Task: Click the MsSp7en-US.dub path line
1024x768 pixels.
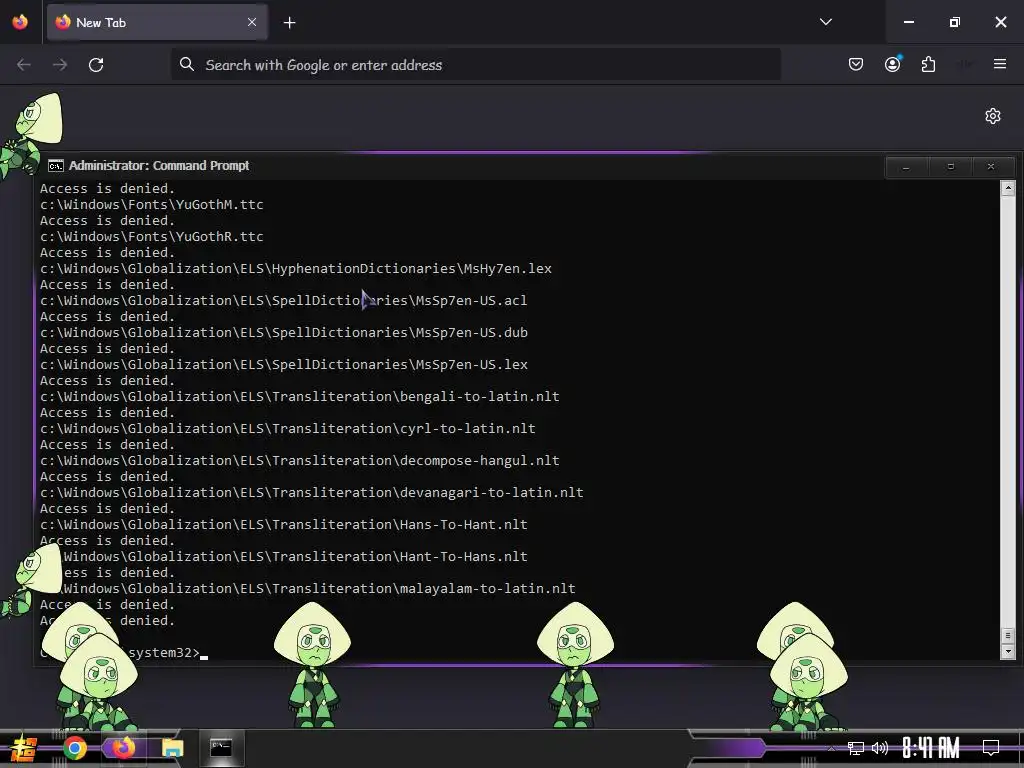Action: point(284,332)
